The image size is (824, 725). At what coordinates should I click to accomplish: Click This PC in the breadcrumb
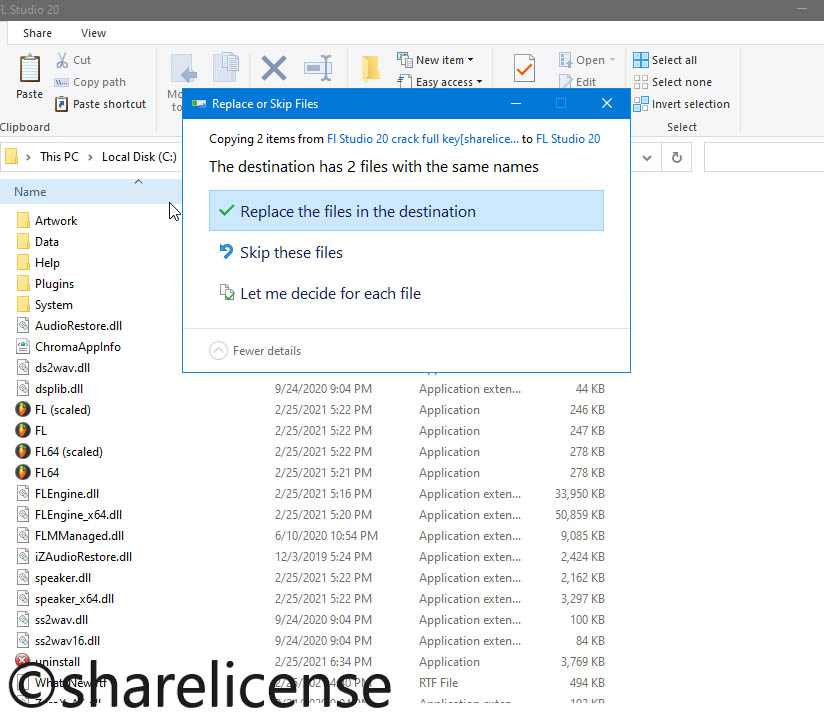point(59,157)
